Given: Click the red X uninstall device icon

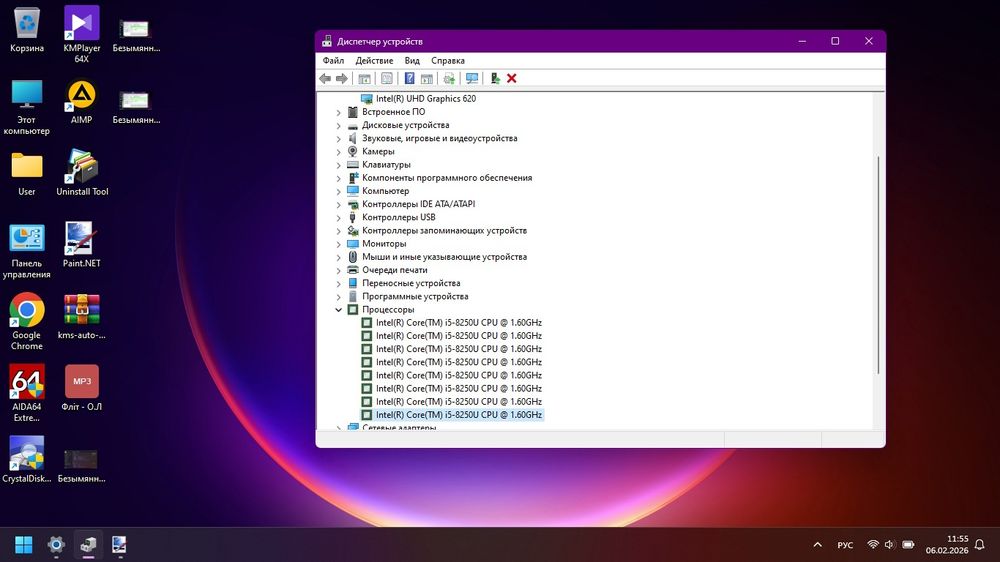Looking at the screenshot, I should point(511,78).
